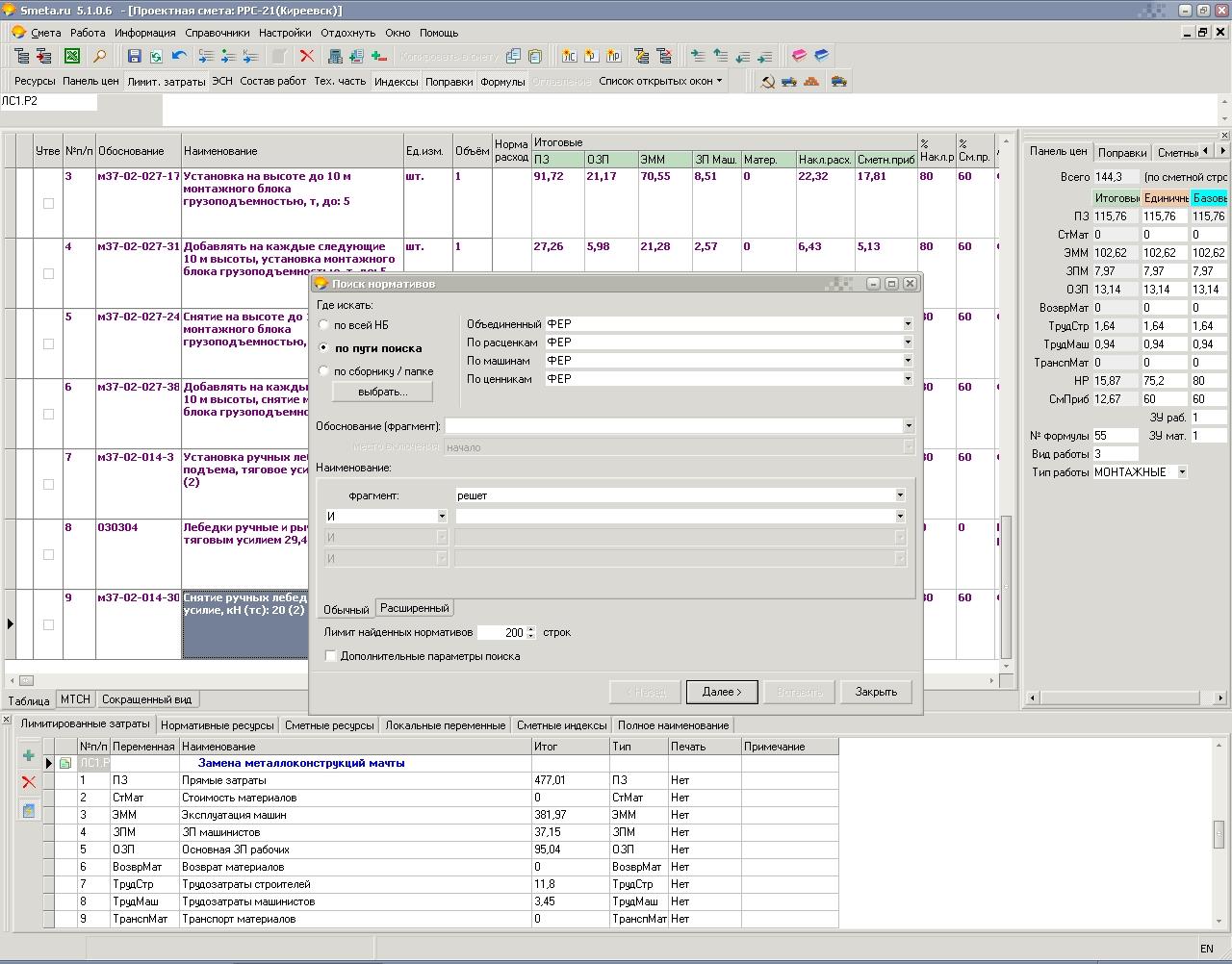Switch to 'Расширенный' search tab
The image size is (1232, 964).
[414, 608]
